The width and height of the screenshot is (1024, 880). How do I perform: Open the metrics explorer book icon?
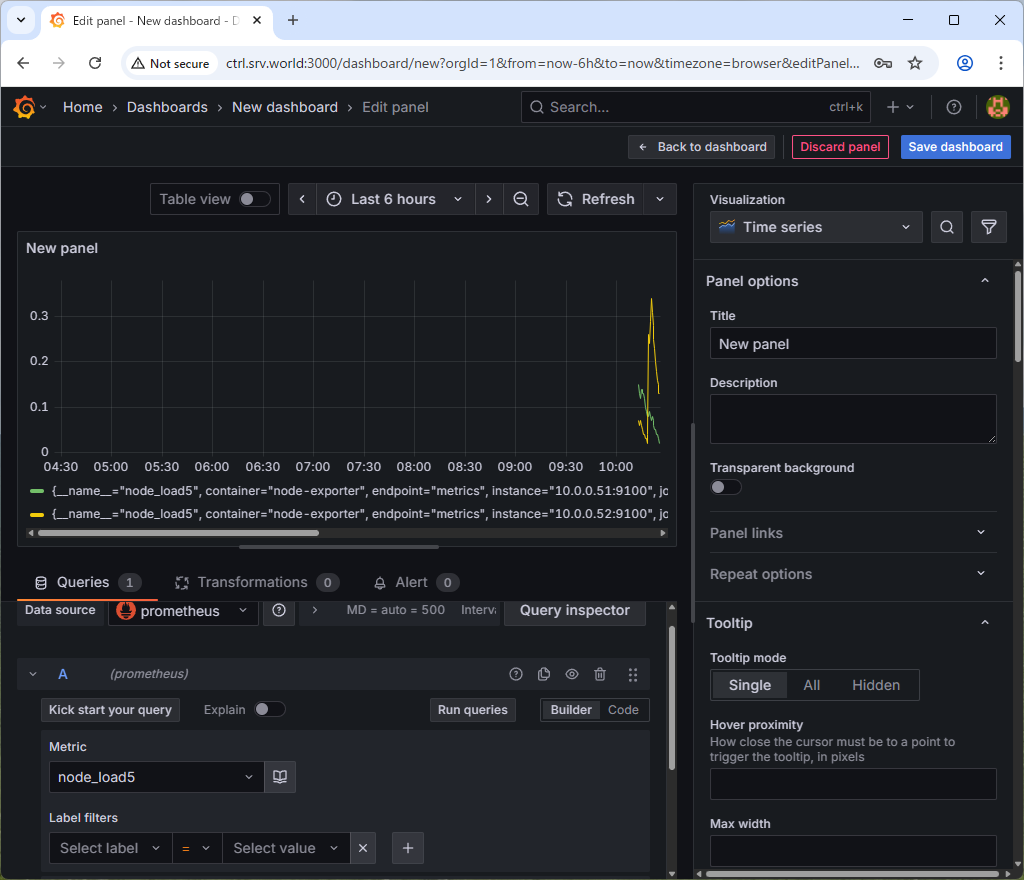tap(280, 777)
